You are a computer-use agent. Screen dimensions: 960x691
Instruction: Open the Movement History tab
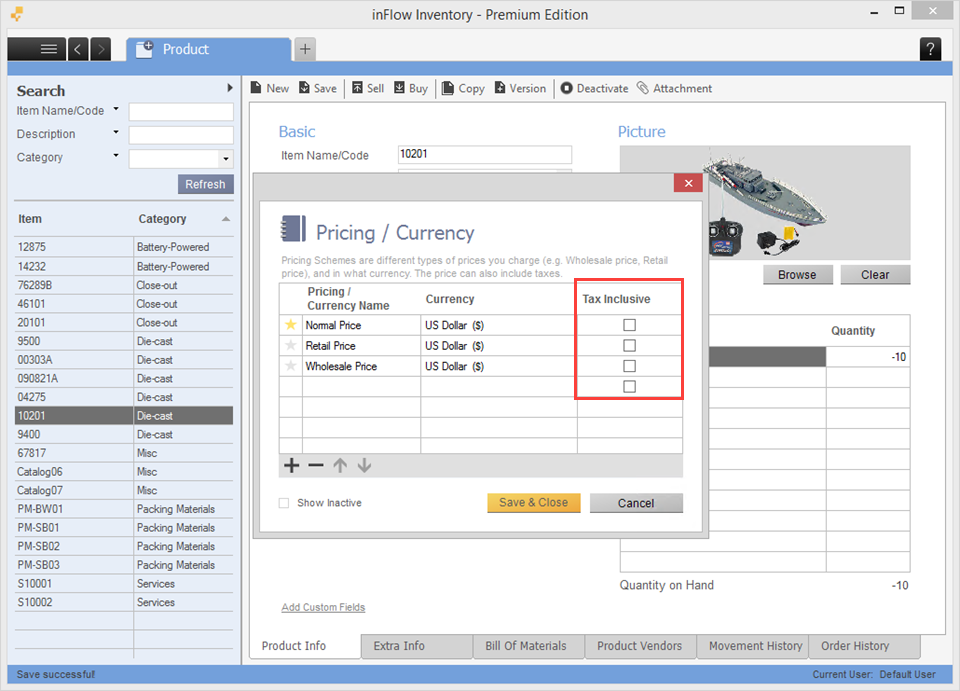[x=753, y=646]
